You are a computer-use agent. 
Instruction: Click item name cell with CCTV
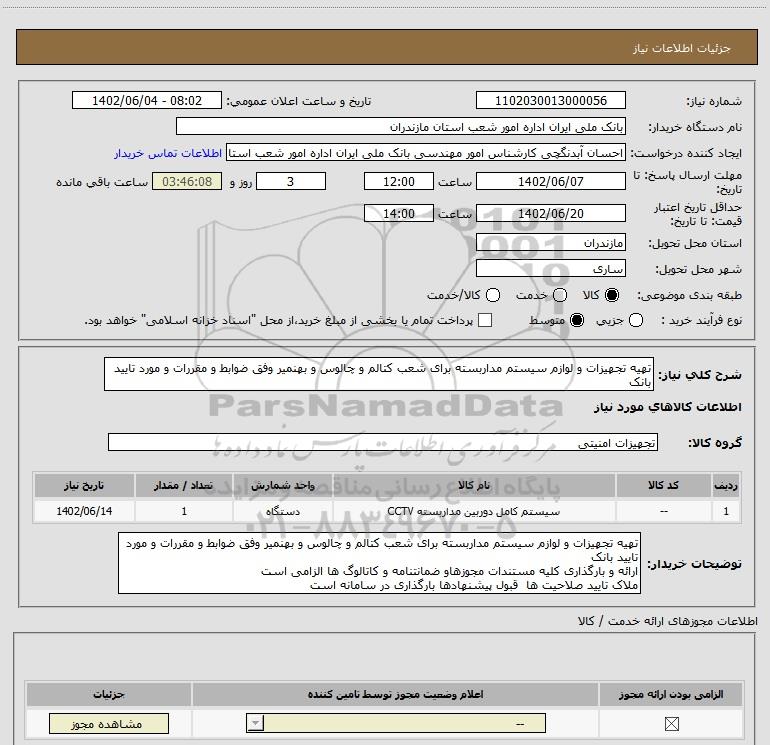474,511
